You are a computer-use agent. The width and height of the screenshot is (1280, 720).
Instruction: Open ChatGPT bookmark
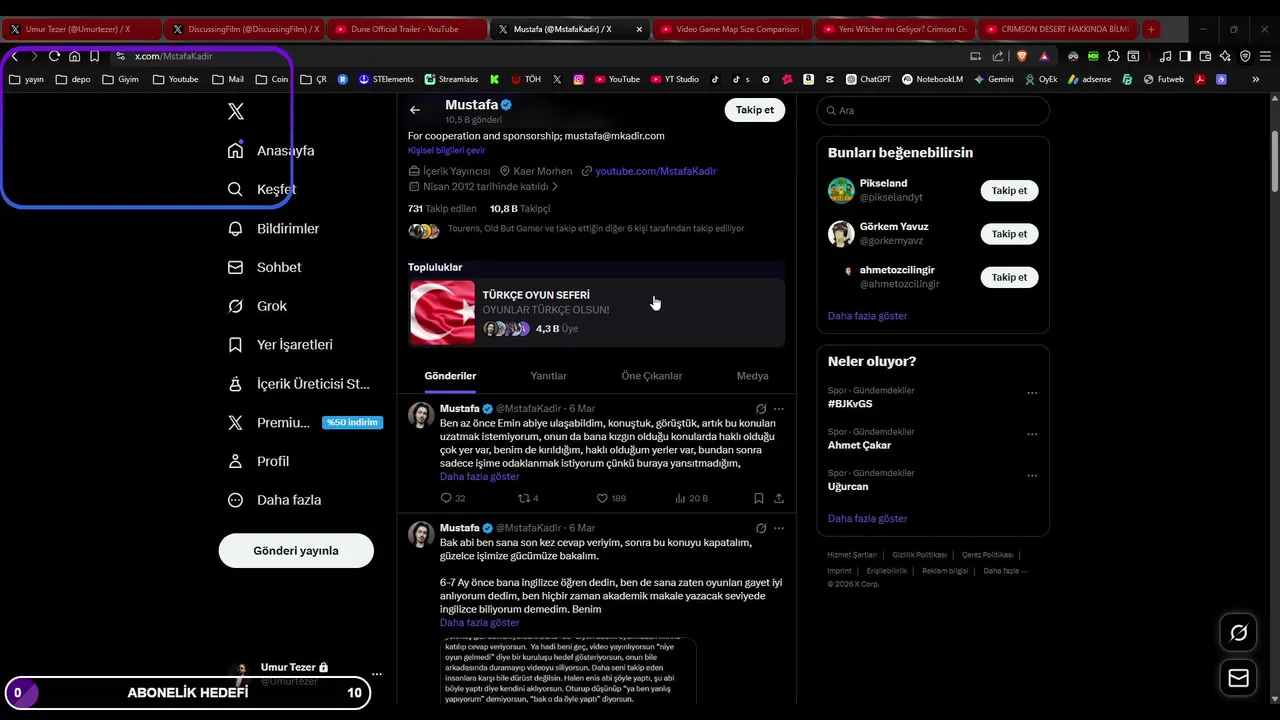[868, 79]
